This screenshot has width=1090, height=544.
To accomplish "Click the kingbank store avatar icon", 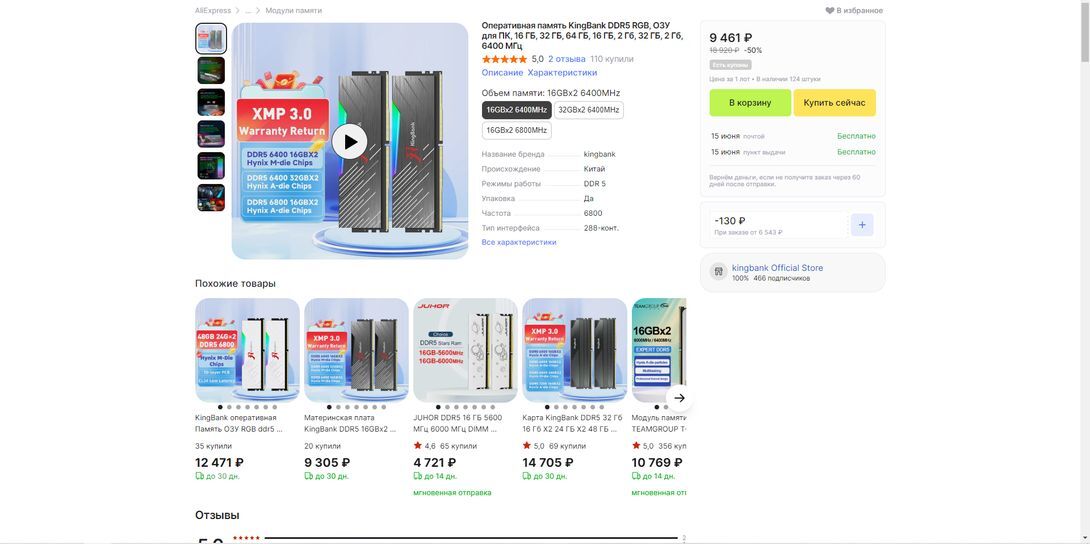I will [x=718, y=272].
